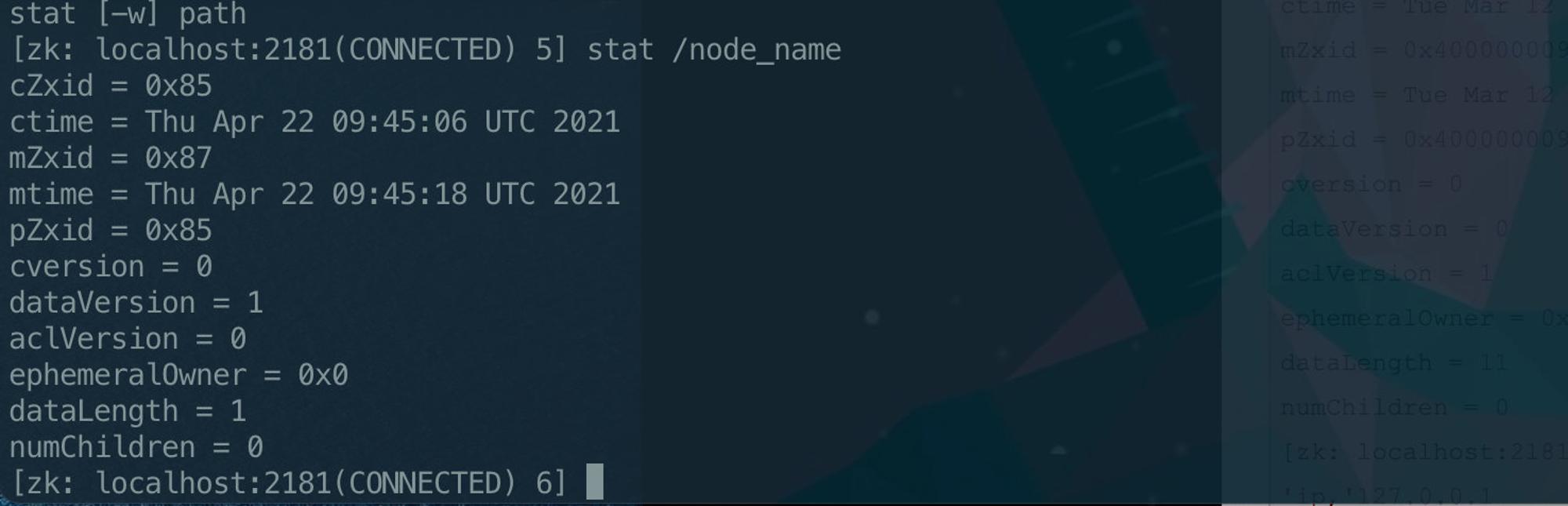Click faded 'dataLength = 11' in the right panel
This screenshot has width=1568, height=506.
pos(1394,363)
